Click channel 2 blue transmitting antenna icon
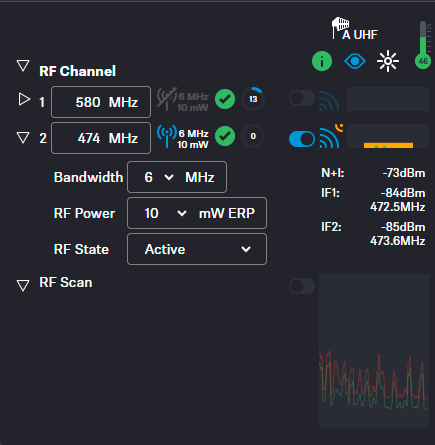This screenshot has height=445, width=435. pyautogui.click(x=166, y=136)
